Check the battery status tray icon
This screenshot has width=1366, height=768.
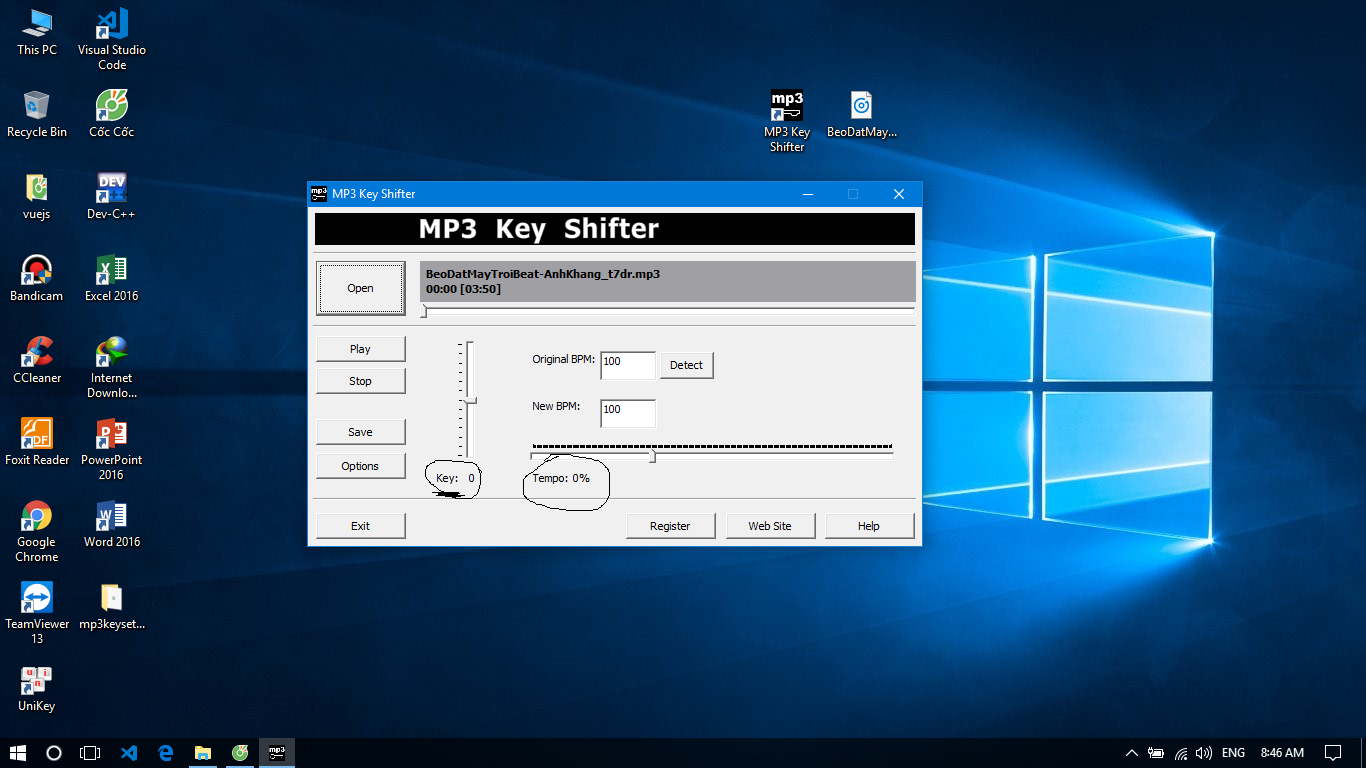pyautogui.click(x=1156, y=753)
